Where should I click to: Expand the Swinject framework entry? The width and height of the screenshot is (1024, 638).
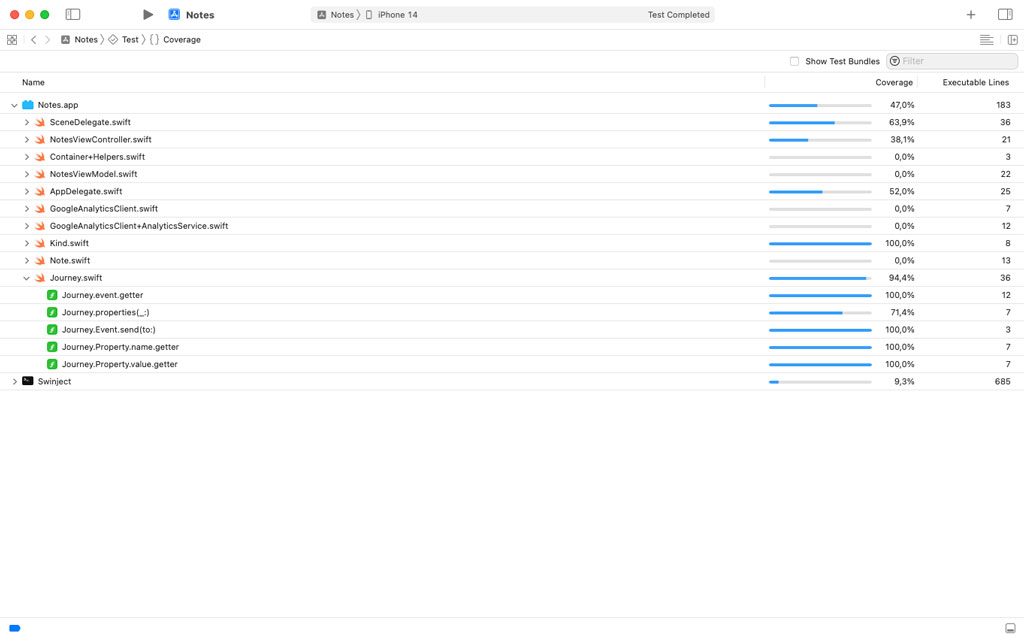coord(14,381)
